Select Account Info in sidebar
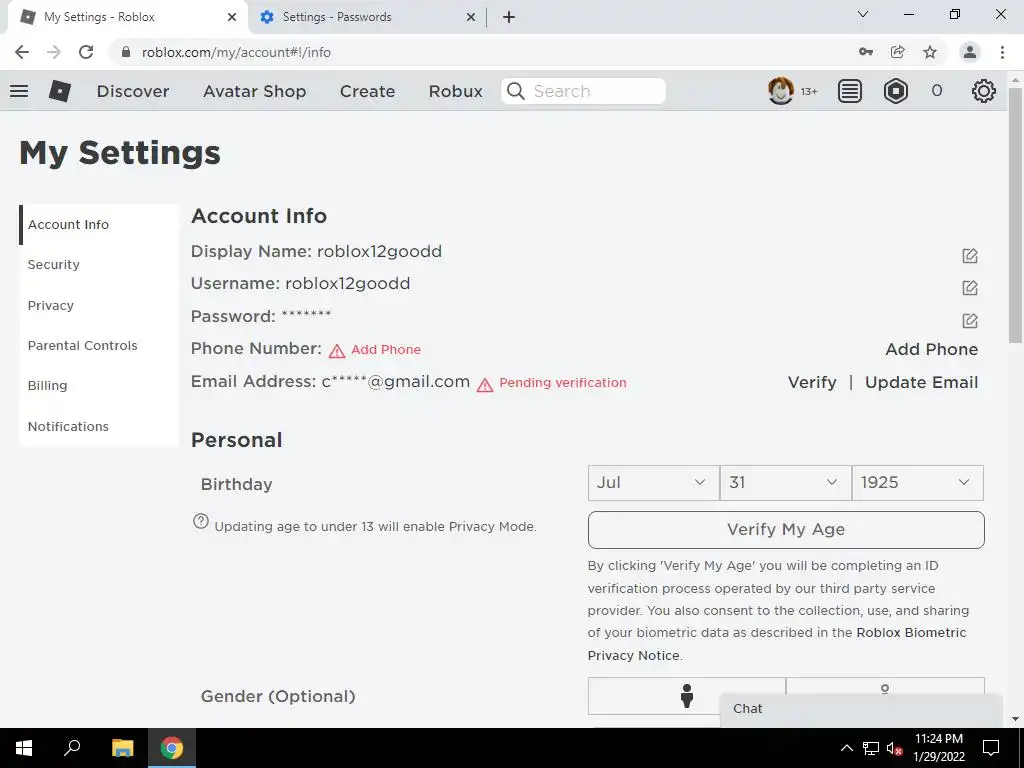Image resolution: width=1024 pixels, height=768 pixels. tap(68, 225)
